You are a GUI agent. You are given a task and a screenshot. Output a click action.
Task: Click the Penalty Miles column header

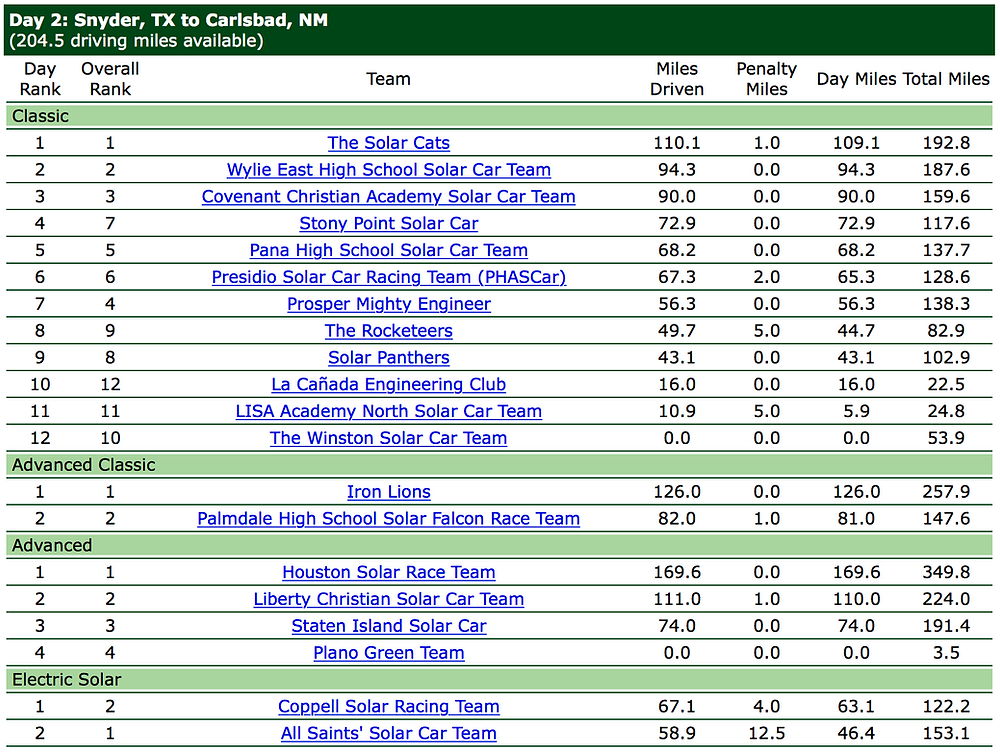767,79
